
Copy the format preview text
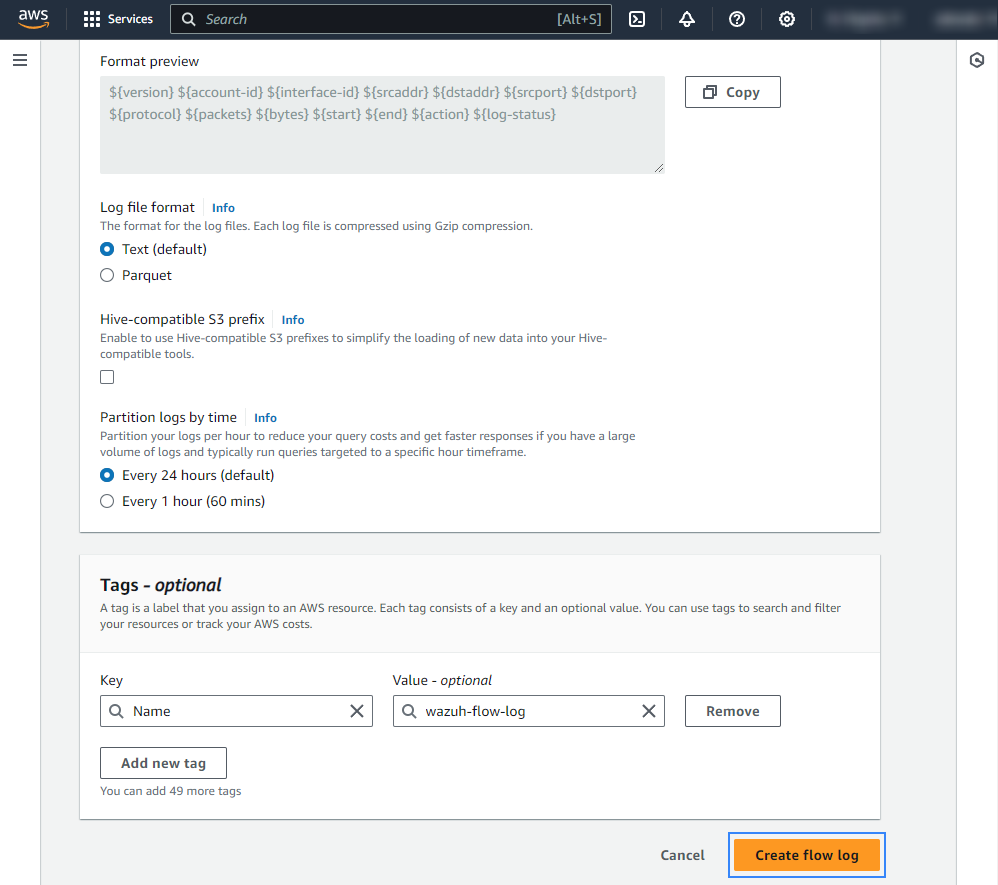tap(732, 92)
